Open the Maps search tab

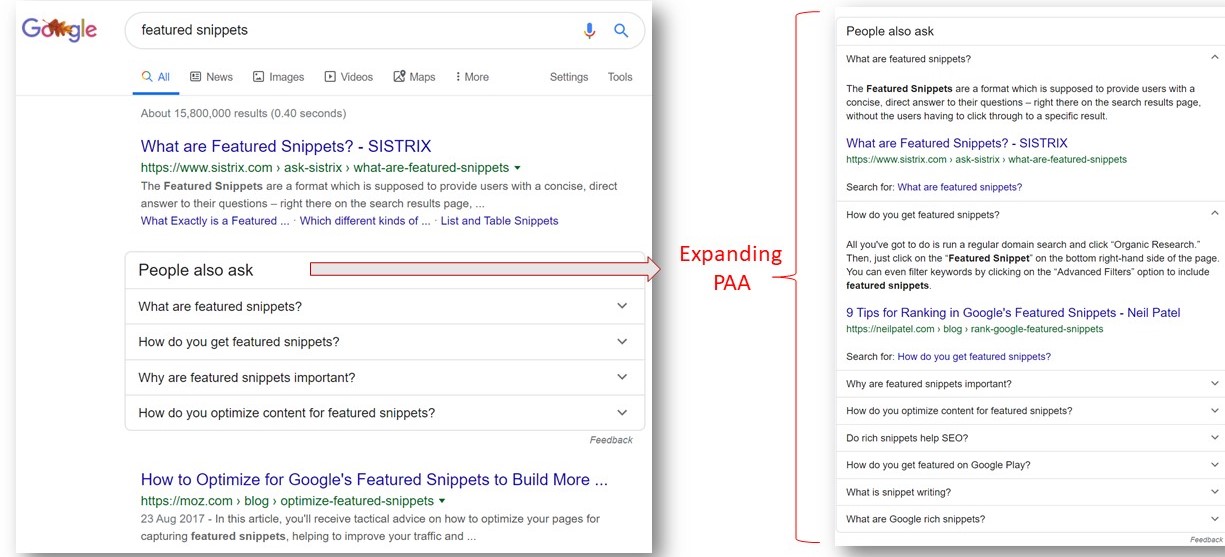[414, 77]
